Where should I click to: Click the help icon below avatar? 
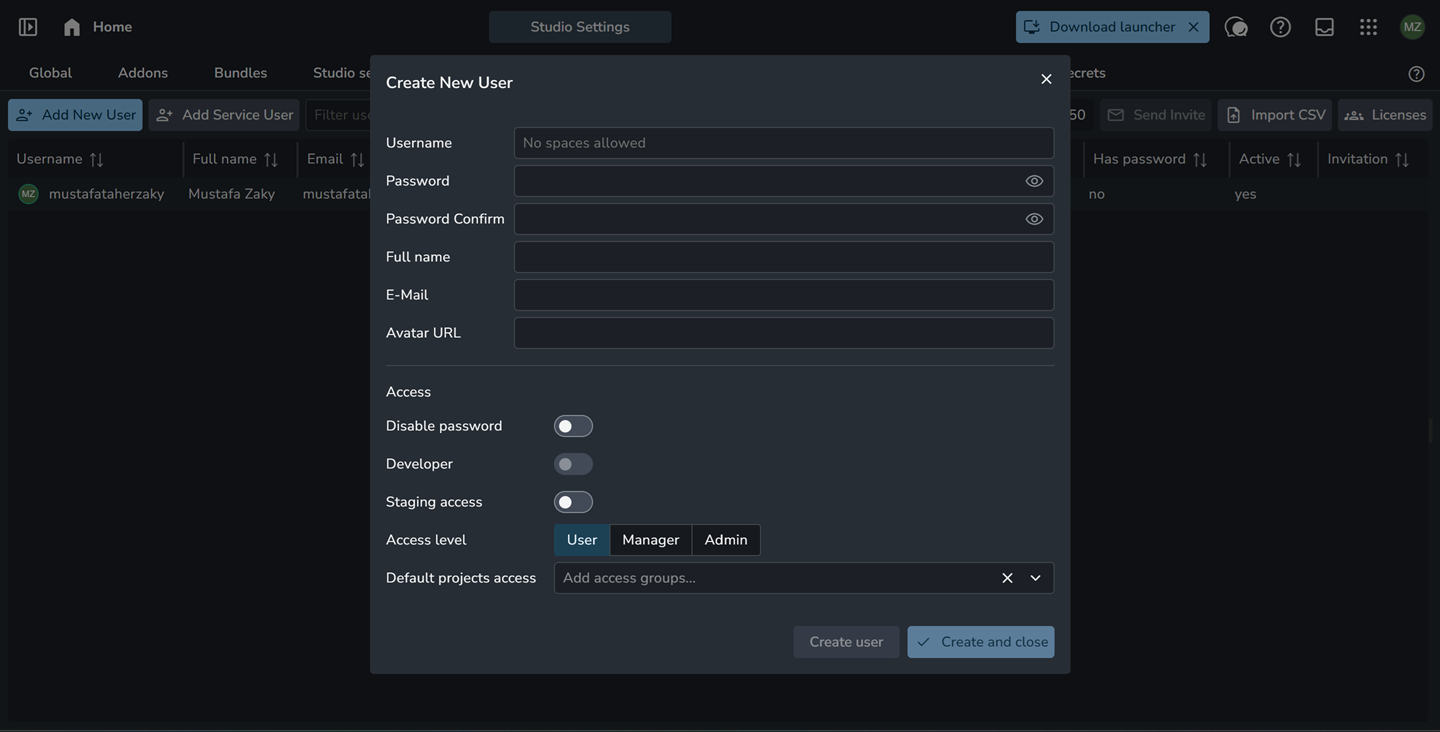coord(1416,74)
